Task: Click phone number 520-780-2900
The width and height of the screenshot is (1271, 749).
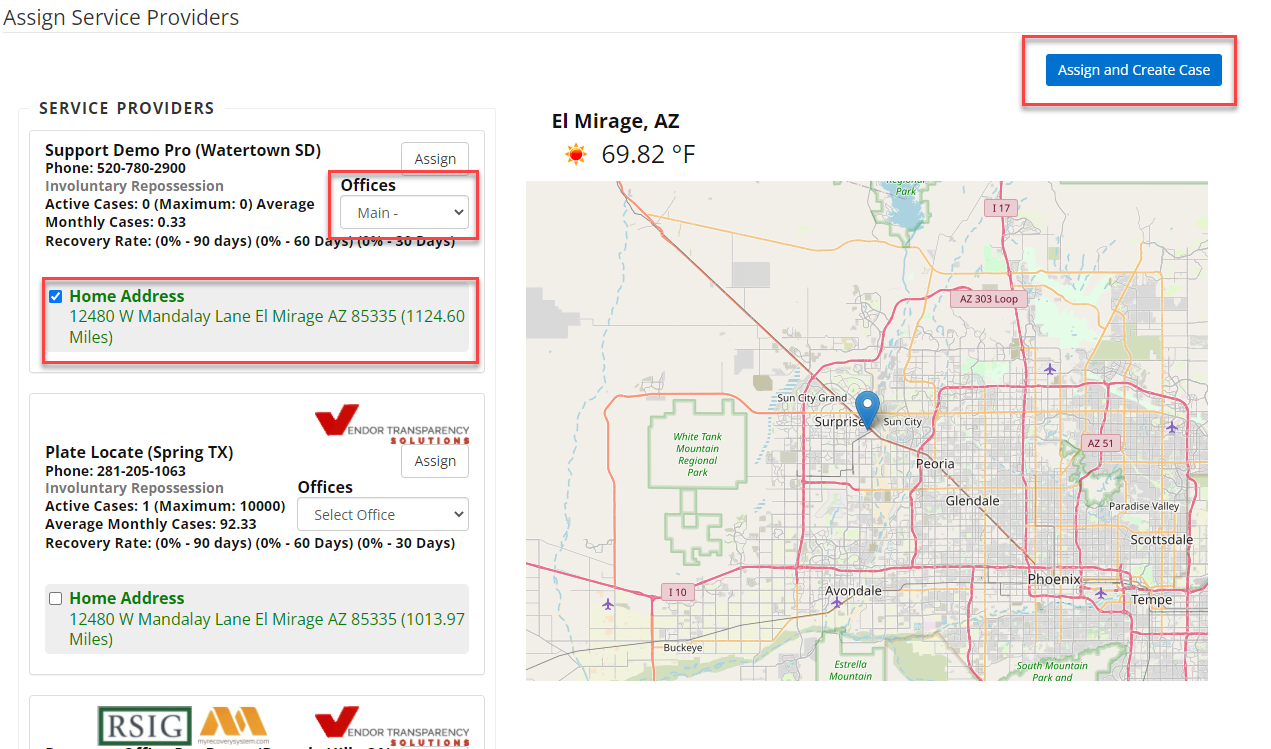Action: [x=141, y=168]
